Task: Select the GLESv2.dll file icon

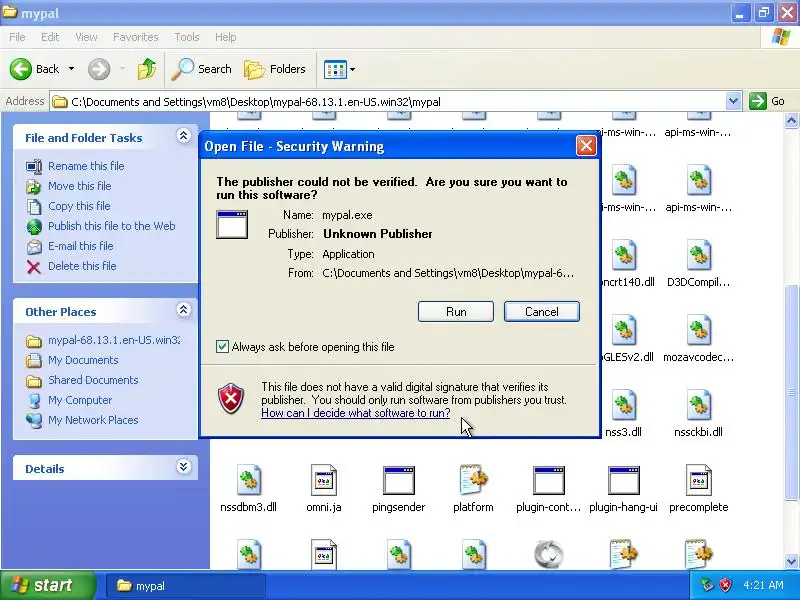Action: point(623,330)
